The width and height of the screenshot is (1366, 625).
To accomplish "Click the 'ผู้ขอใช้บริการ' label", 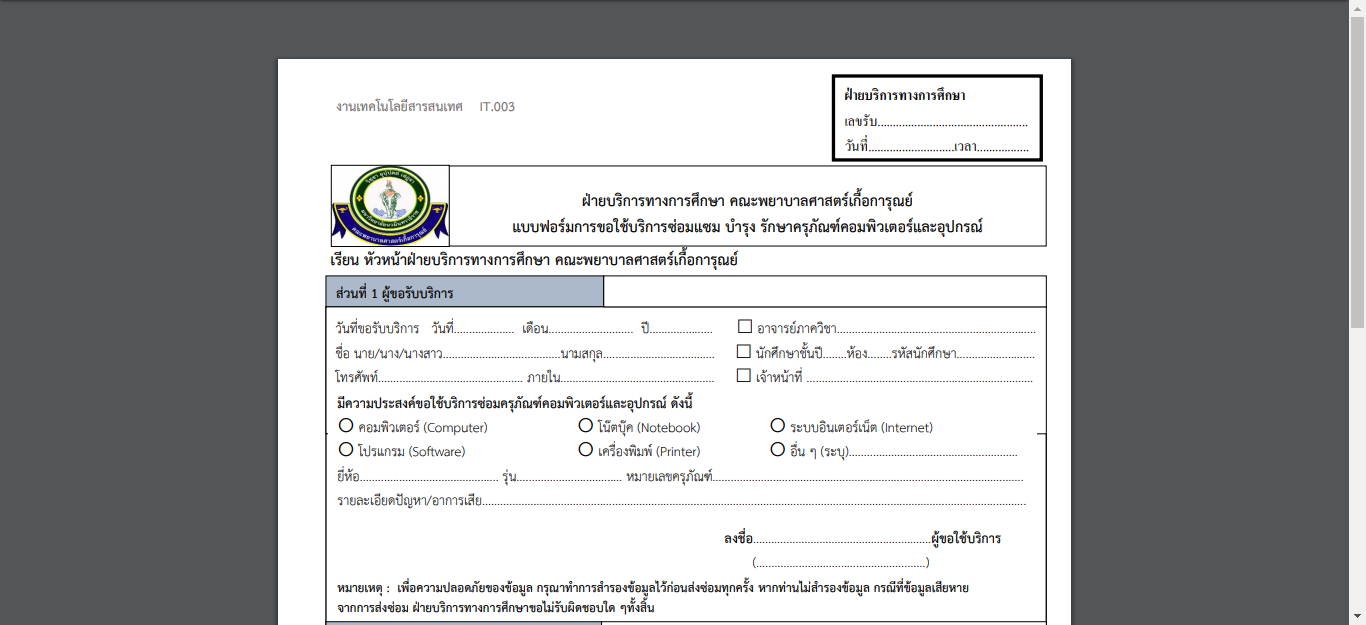I will 966,539.
